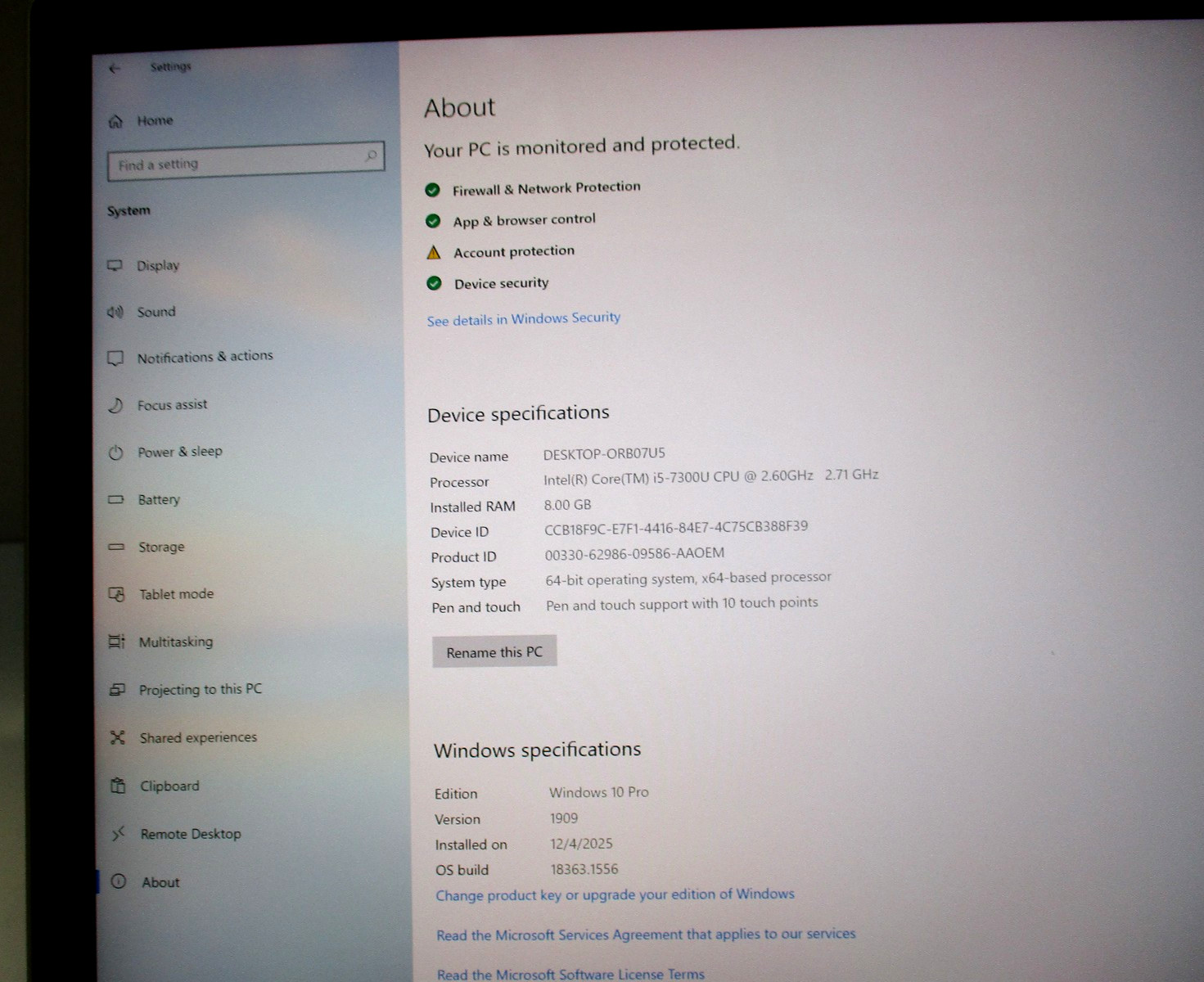This screenshot has height=982, width=1204.
Task: Click the version 1909 value
Action: coord(564,818)
